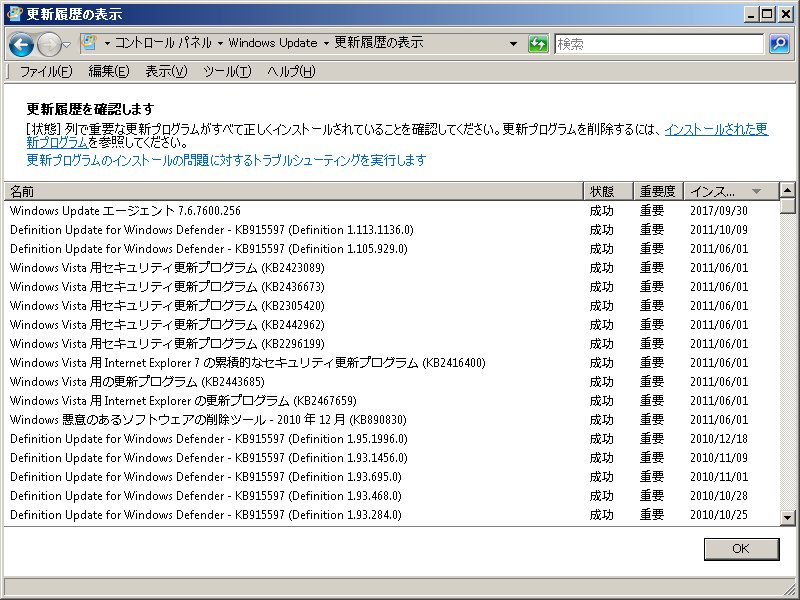Open the 表示(V) menu
Viewport: 800px width, 600px height.
point(166,71)
